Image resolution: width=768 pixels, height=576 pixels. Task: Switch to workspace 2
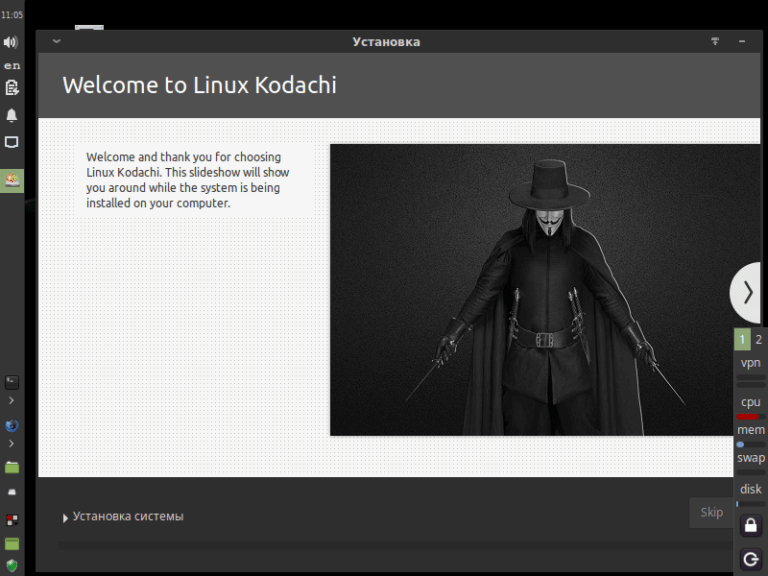pyautogui.click(x=758, y=339)
